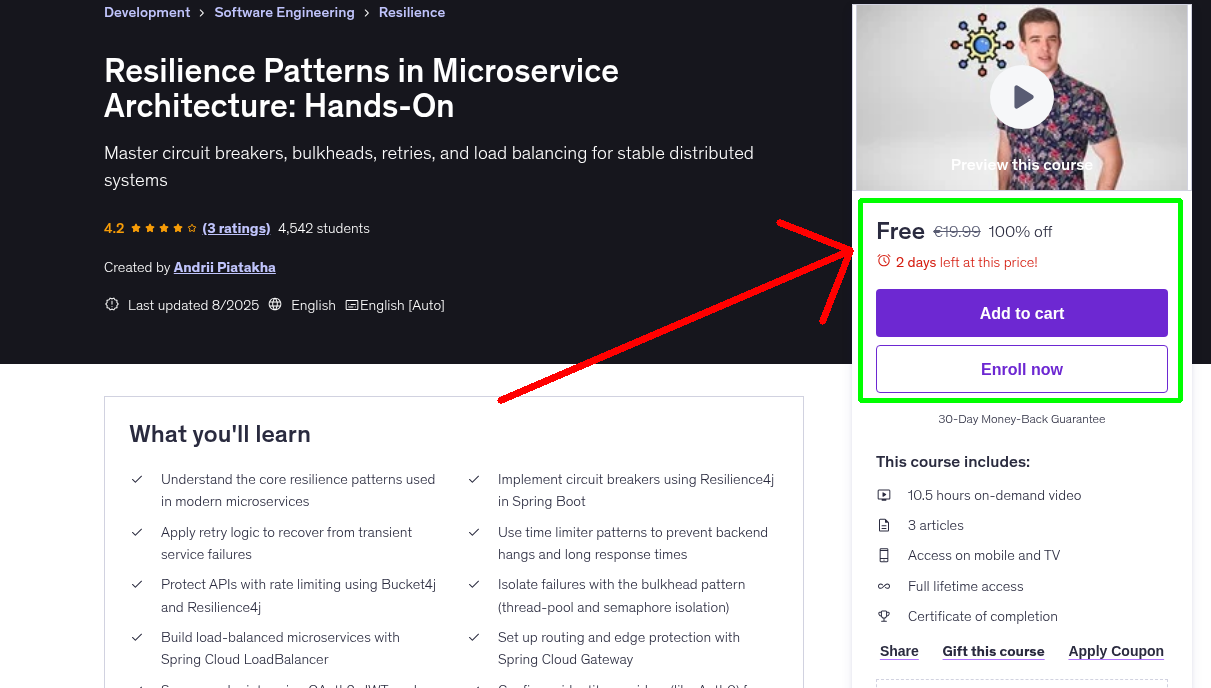This screenshot has height=688, width=1211.
Task: Open the Software Engineering breadcrumb
Action: [284, 12]
